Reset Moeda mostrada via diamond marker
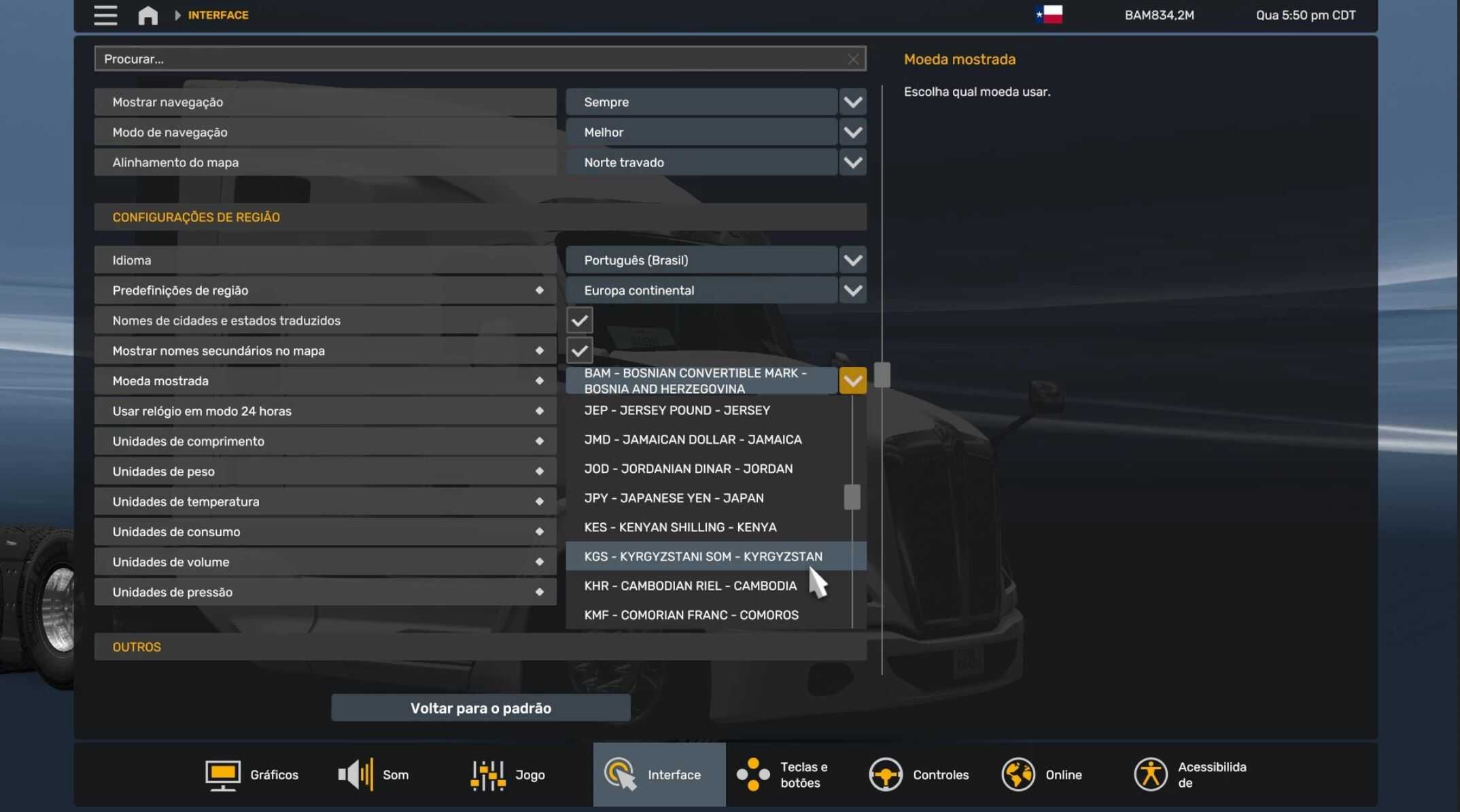The image size is (1460, 812). coord(539,381)
